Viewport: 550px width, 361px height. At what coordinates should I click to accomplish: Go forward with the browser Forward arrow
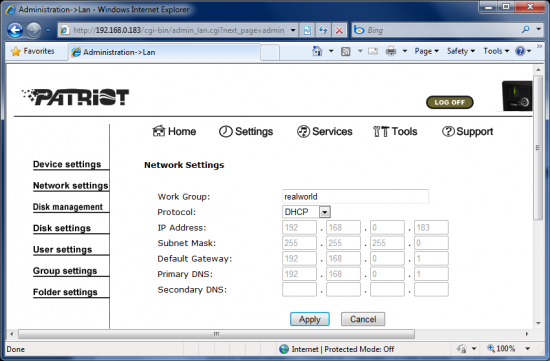pos(34,30)
